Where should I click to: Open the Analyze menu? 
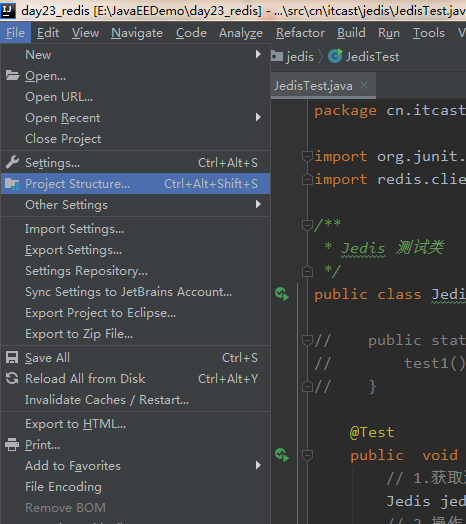pos(241,33)
